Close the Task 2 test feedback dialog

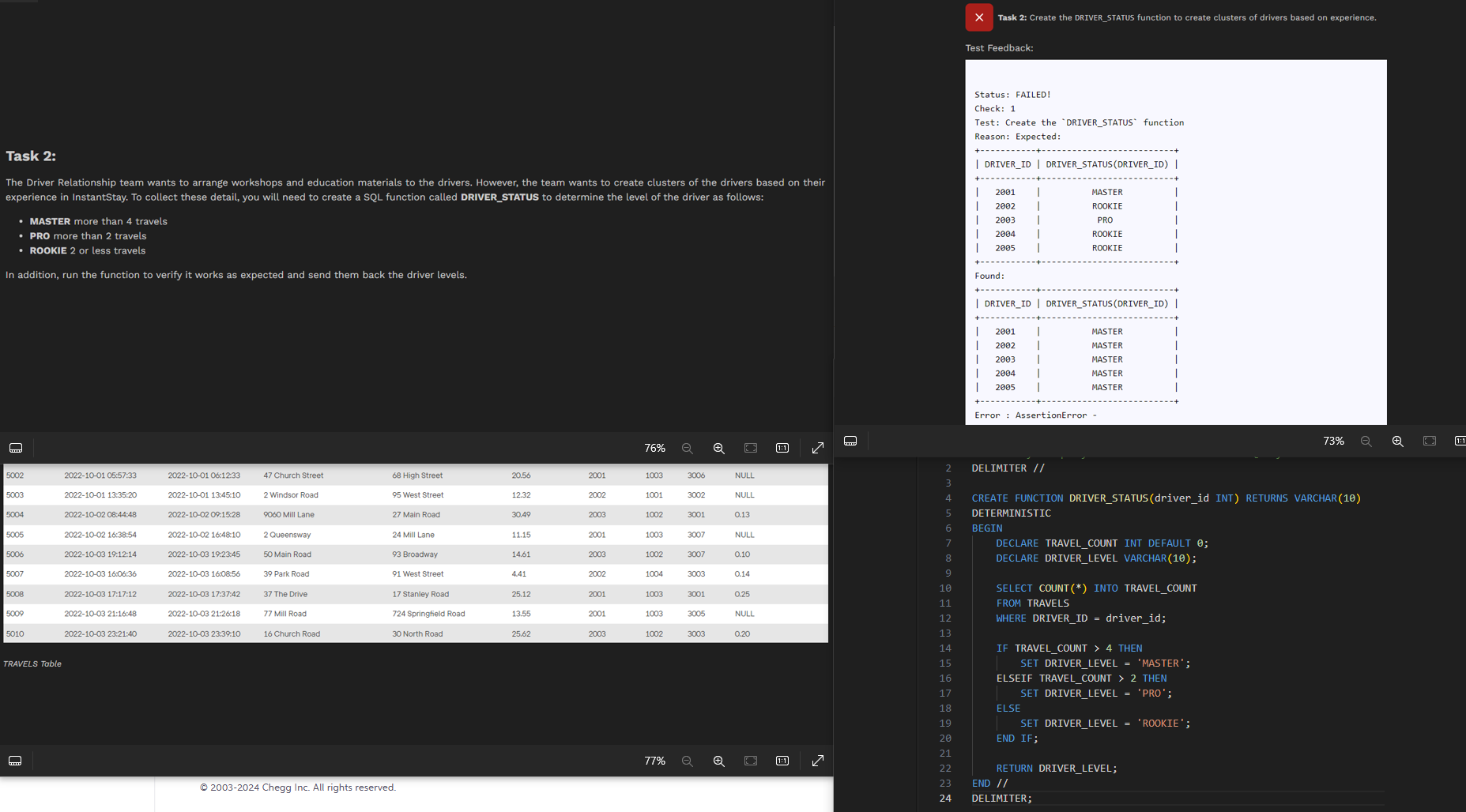coord(978,17)
